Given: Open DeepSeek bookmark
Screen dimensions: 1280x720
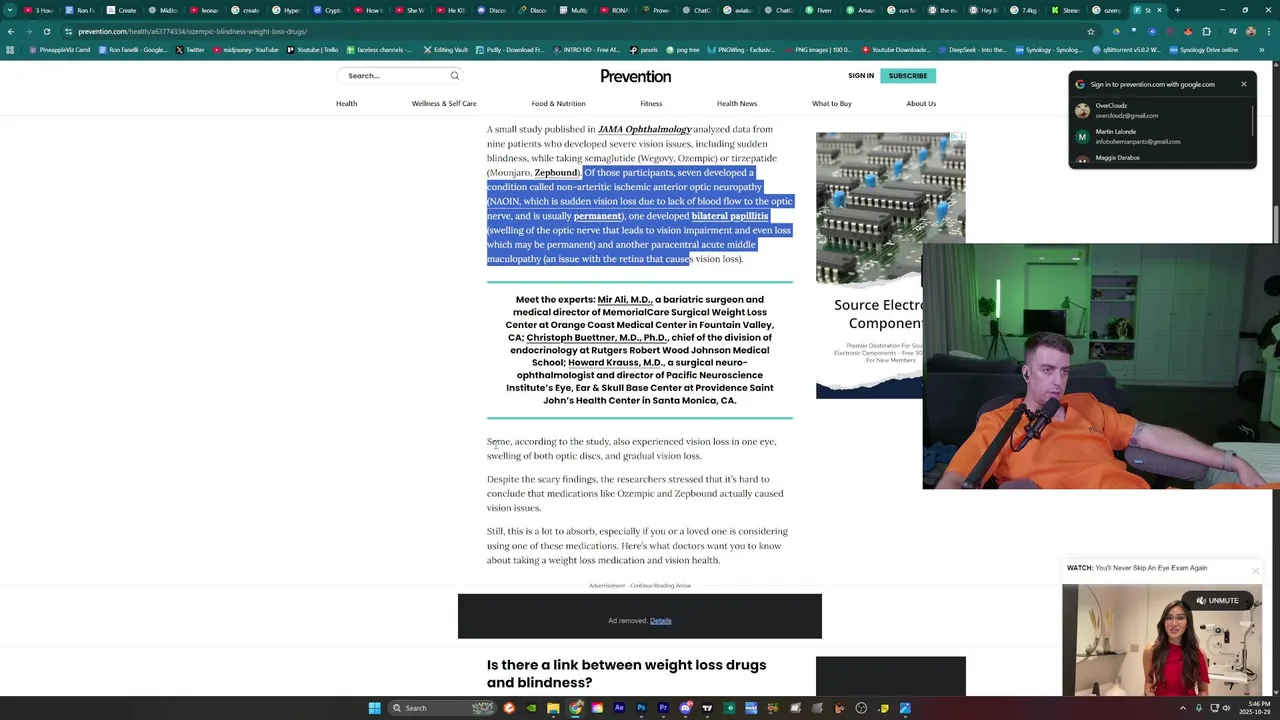Looking at the screenshot, I should 971,49.
